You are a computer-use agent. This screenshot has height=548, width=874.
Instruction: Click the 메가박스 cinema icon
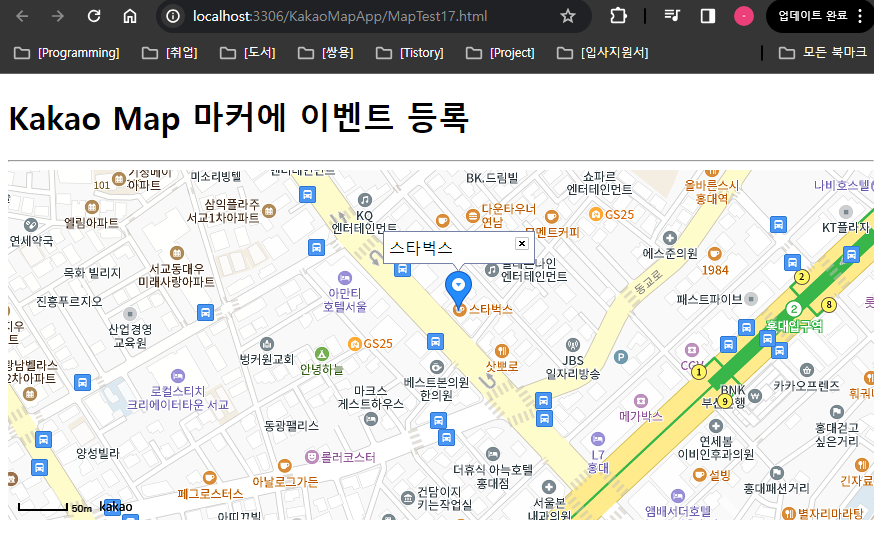[641, 400]
